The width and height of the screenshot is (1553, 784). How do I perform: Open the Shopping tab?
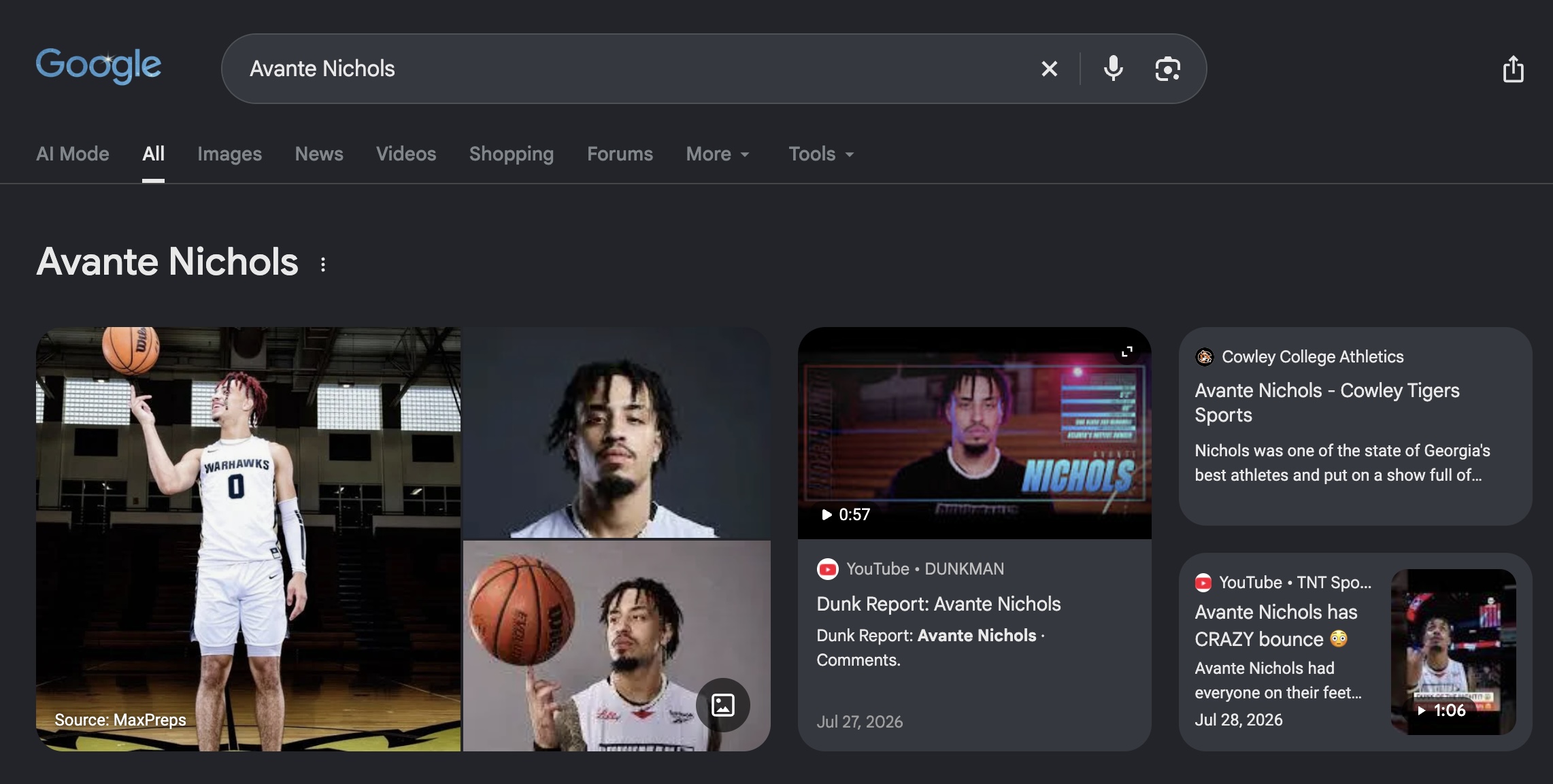tap(512, 154)
